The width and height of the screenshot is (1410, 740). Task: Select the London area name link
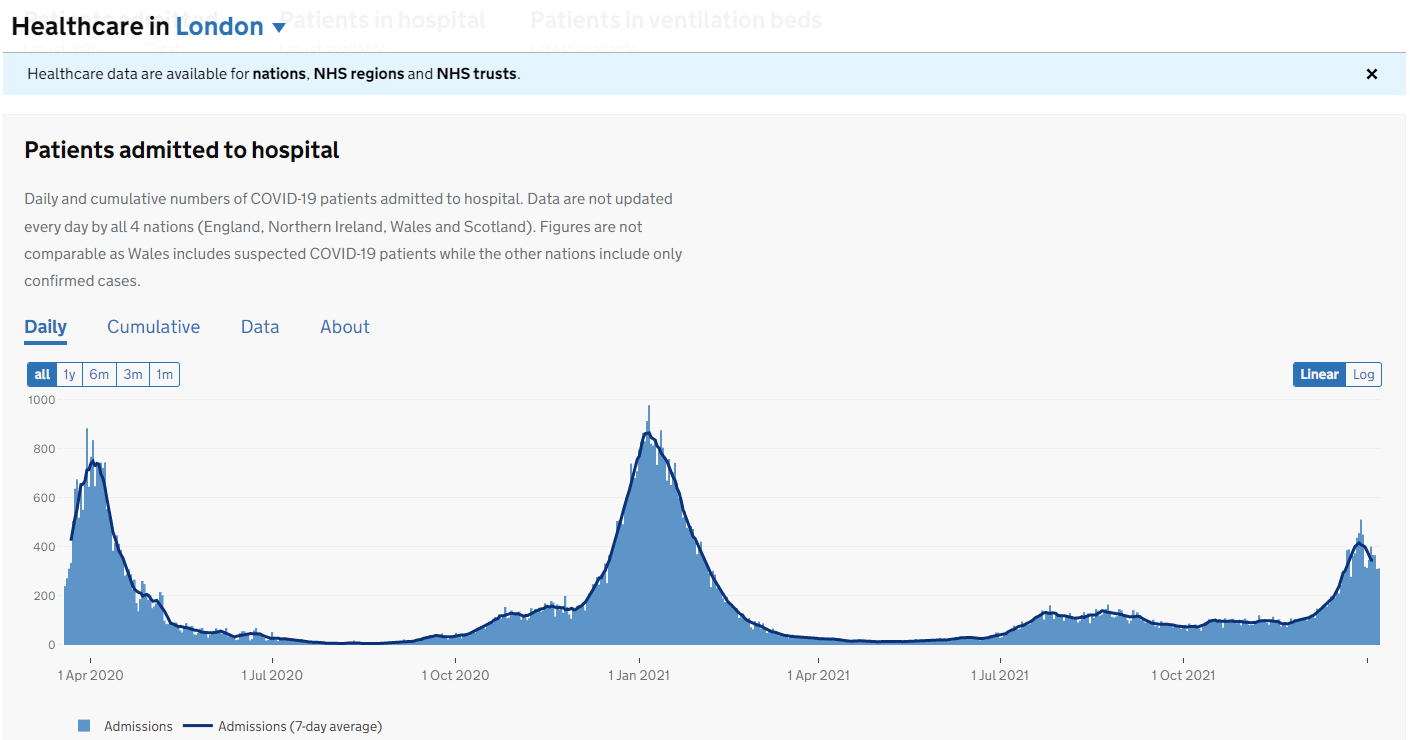coord(220,27)
